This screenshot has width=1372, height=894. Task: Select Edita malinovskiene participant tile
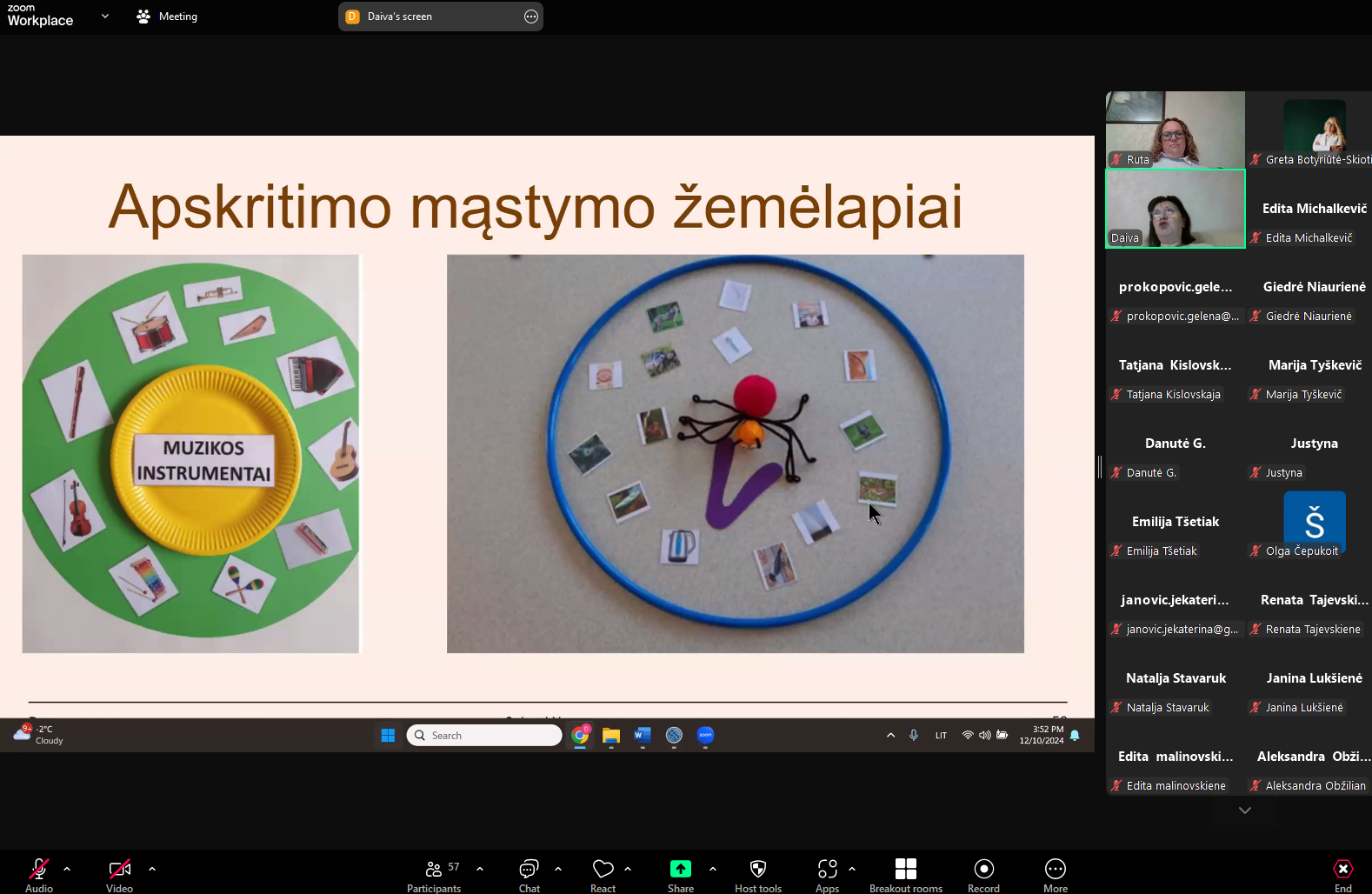[x=1175, y=757]
